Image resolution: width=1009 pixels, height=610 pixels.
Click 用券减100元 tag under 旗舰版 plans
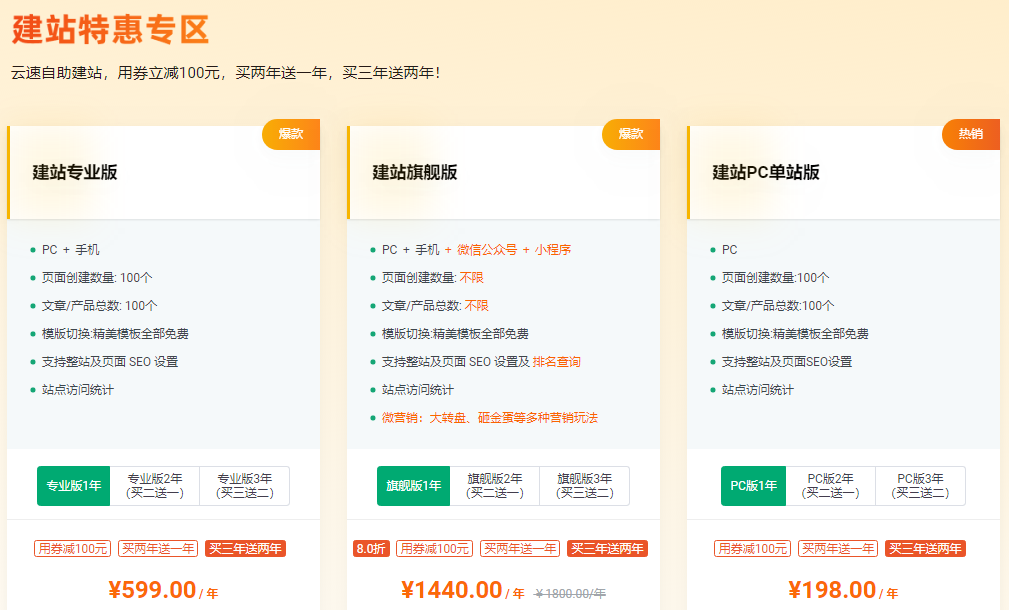click(x=434, y=549)
